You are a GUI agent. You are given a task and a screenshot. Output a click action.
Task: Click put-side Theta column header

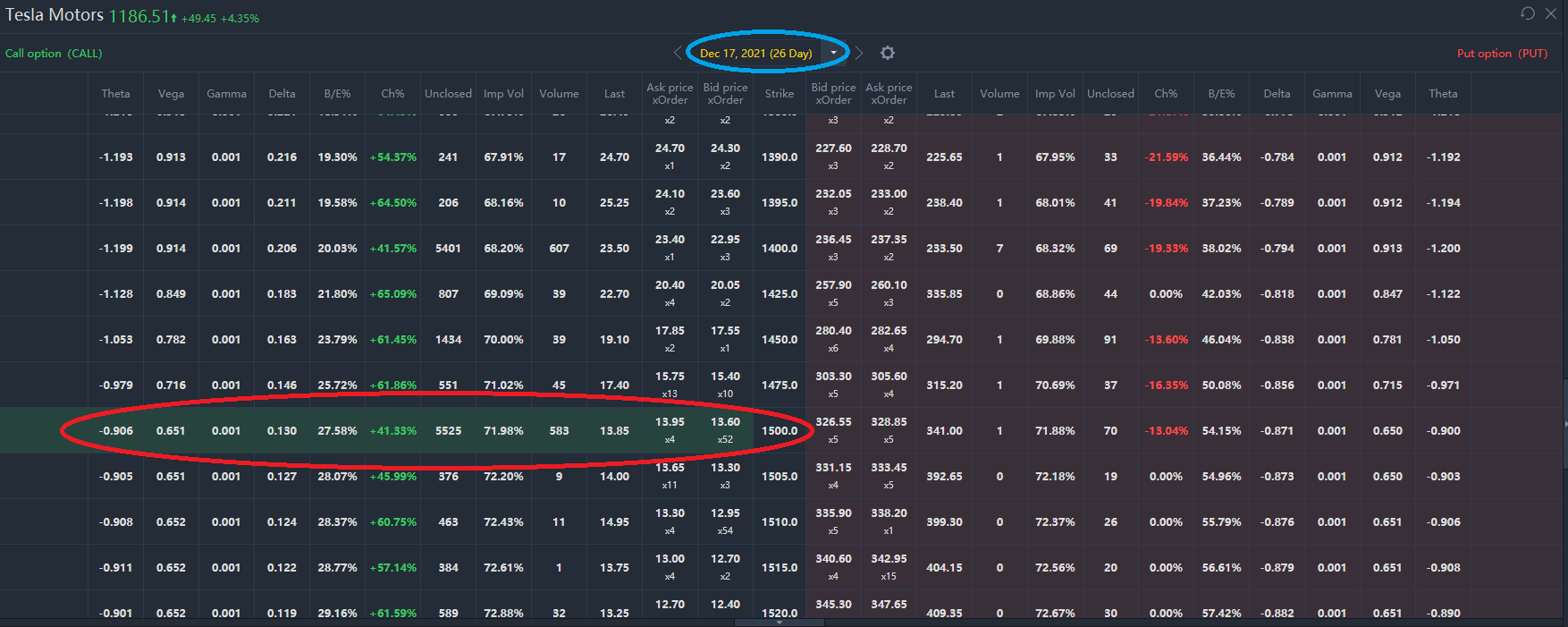(x=1443, y=93)
